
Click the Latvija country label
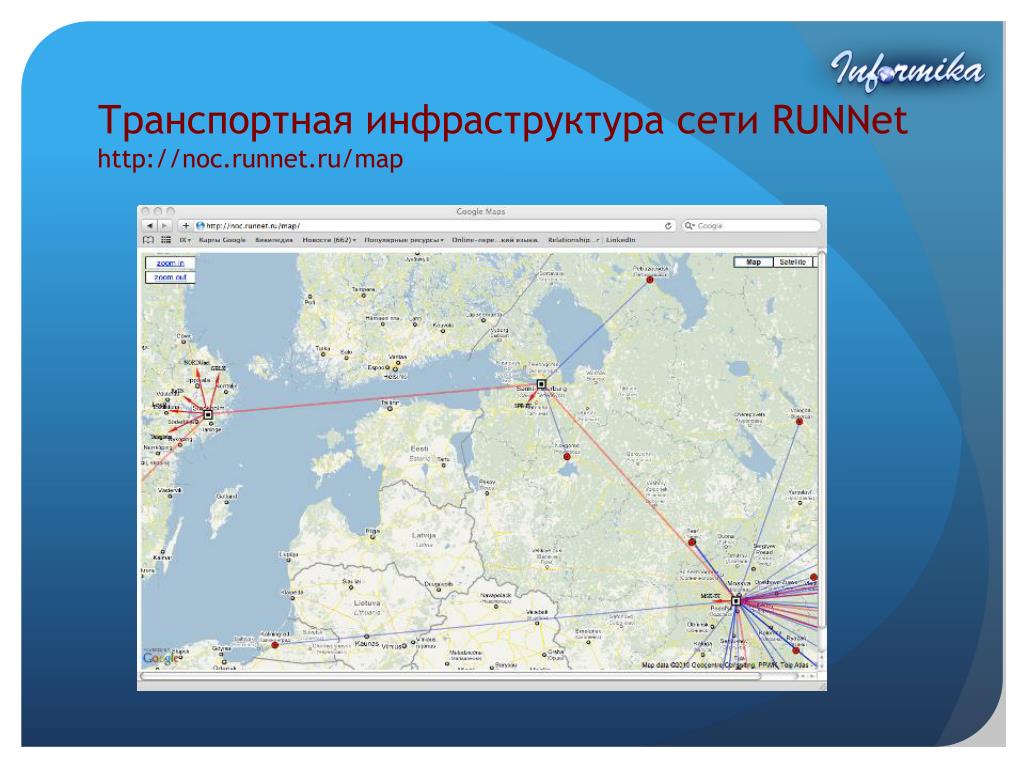point(424,536)
